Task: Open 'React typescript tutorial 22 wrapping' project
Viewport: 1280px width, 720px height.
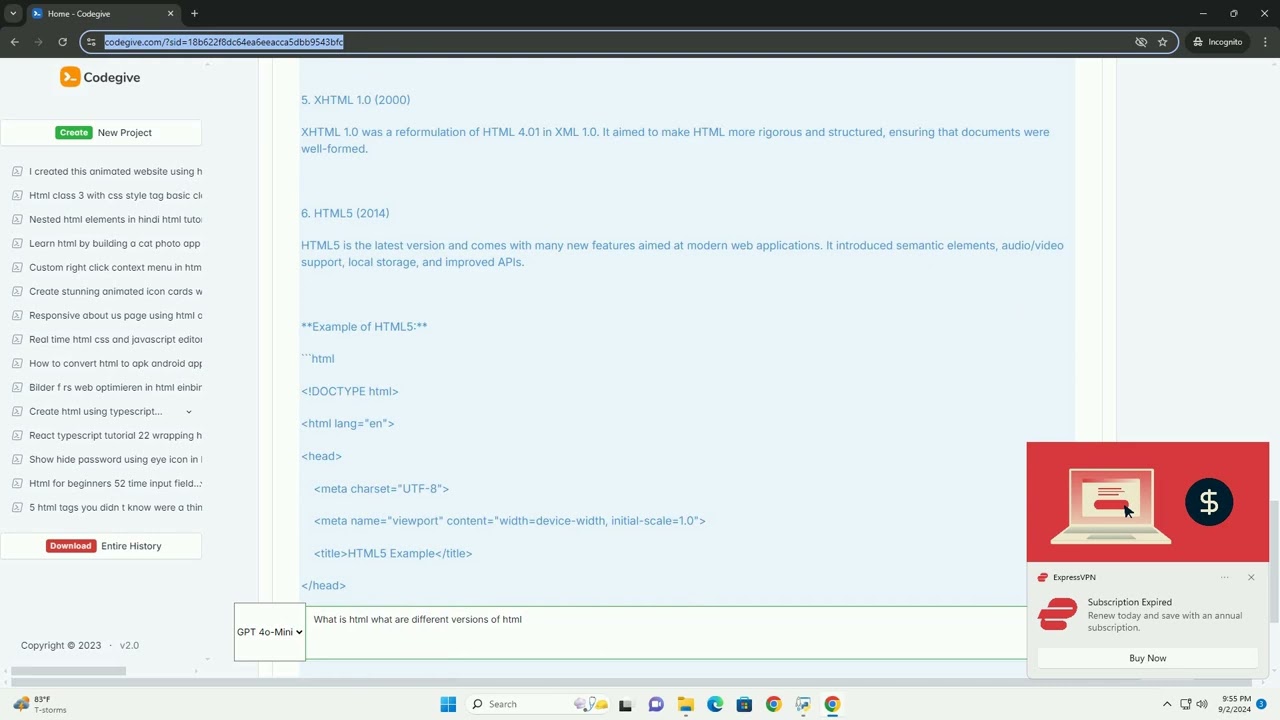Action: click(x=115, y=435)
